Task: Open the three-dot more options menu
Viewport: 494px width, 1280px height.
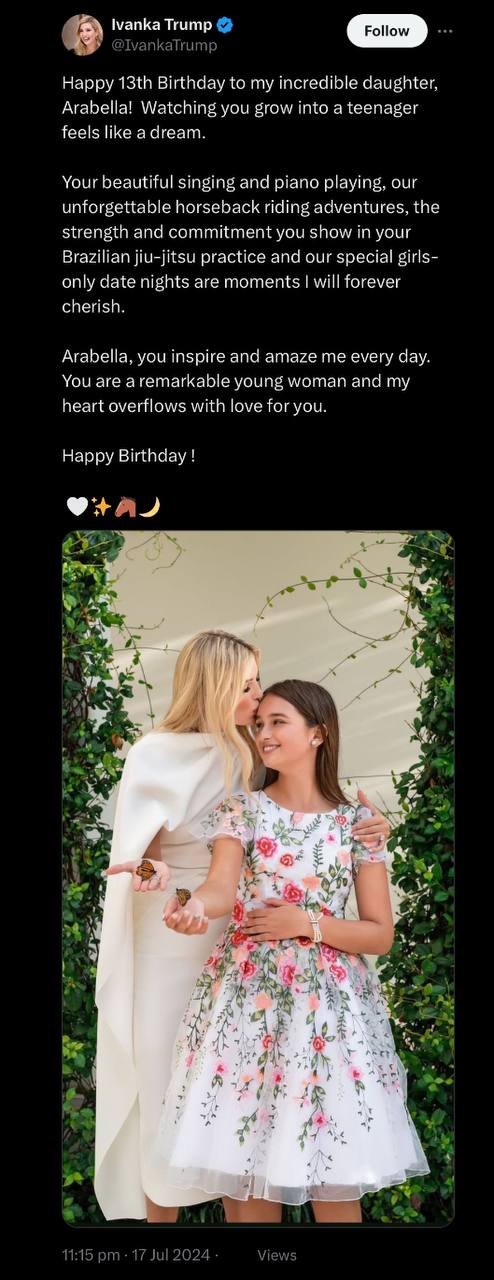Action: (445, 31)
